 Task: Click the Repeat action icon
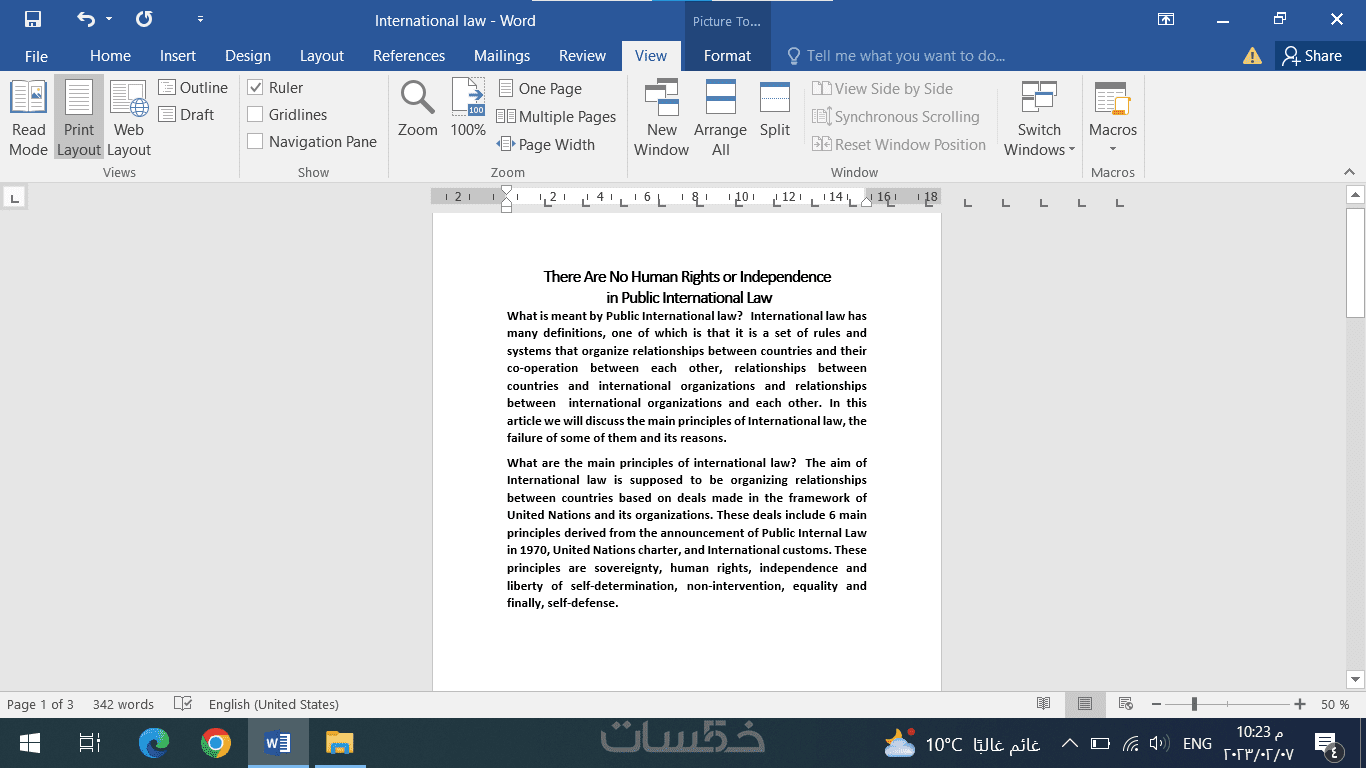click(x=144, y=19)
